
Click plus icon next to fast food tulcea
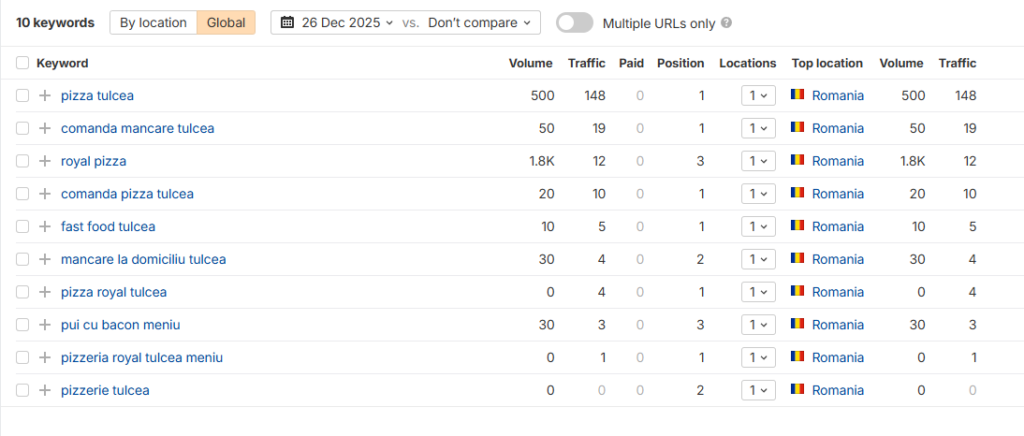44,227
